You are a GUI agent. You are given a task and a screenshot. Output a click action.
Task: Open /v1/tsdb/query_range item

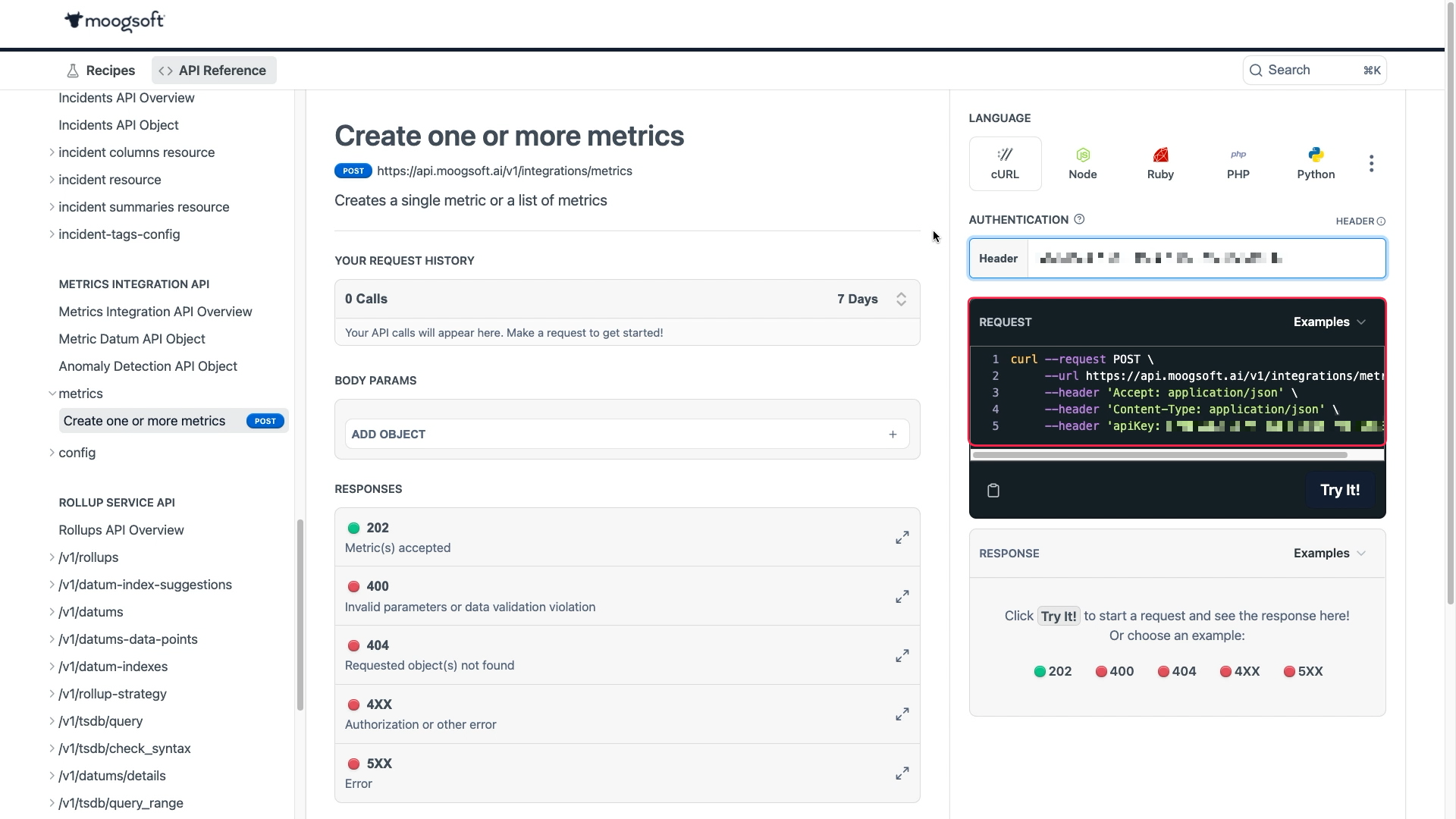121,803
